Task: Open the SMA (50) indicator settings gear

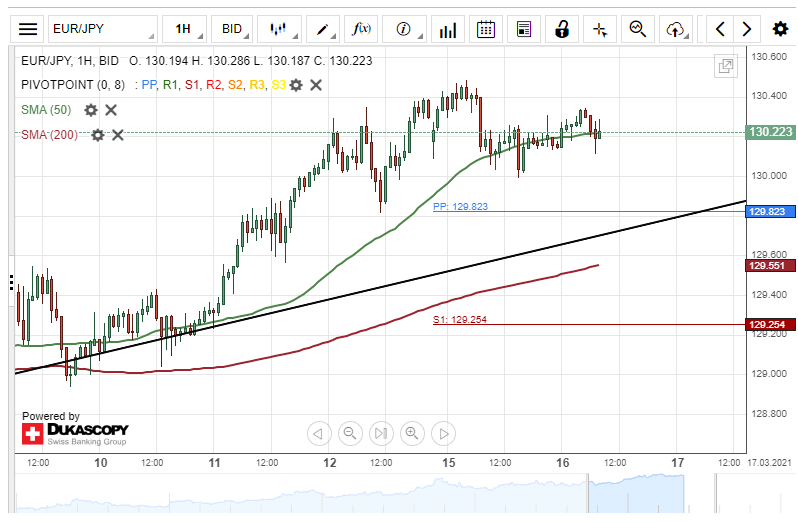Action: 91,110
